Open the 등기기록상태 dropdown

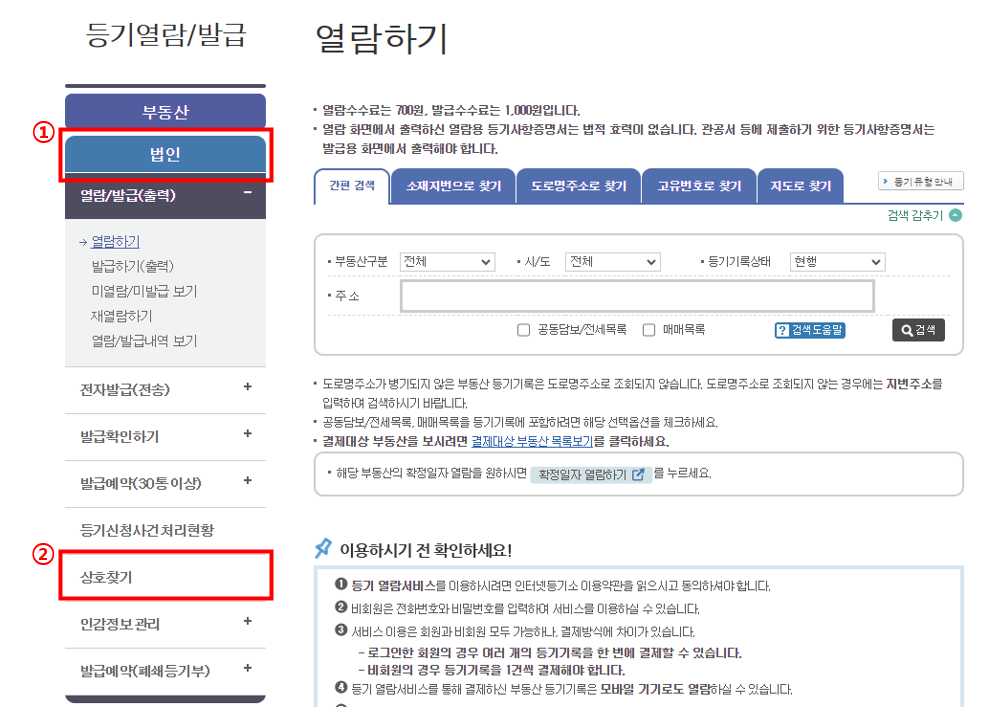(838, 262)
